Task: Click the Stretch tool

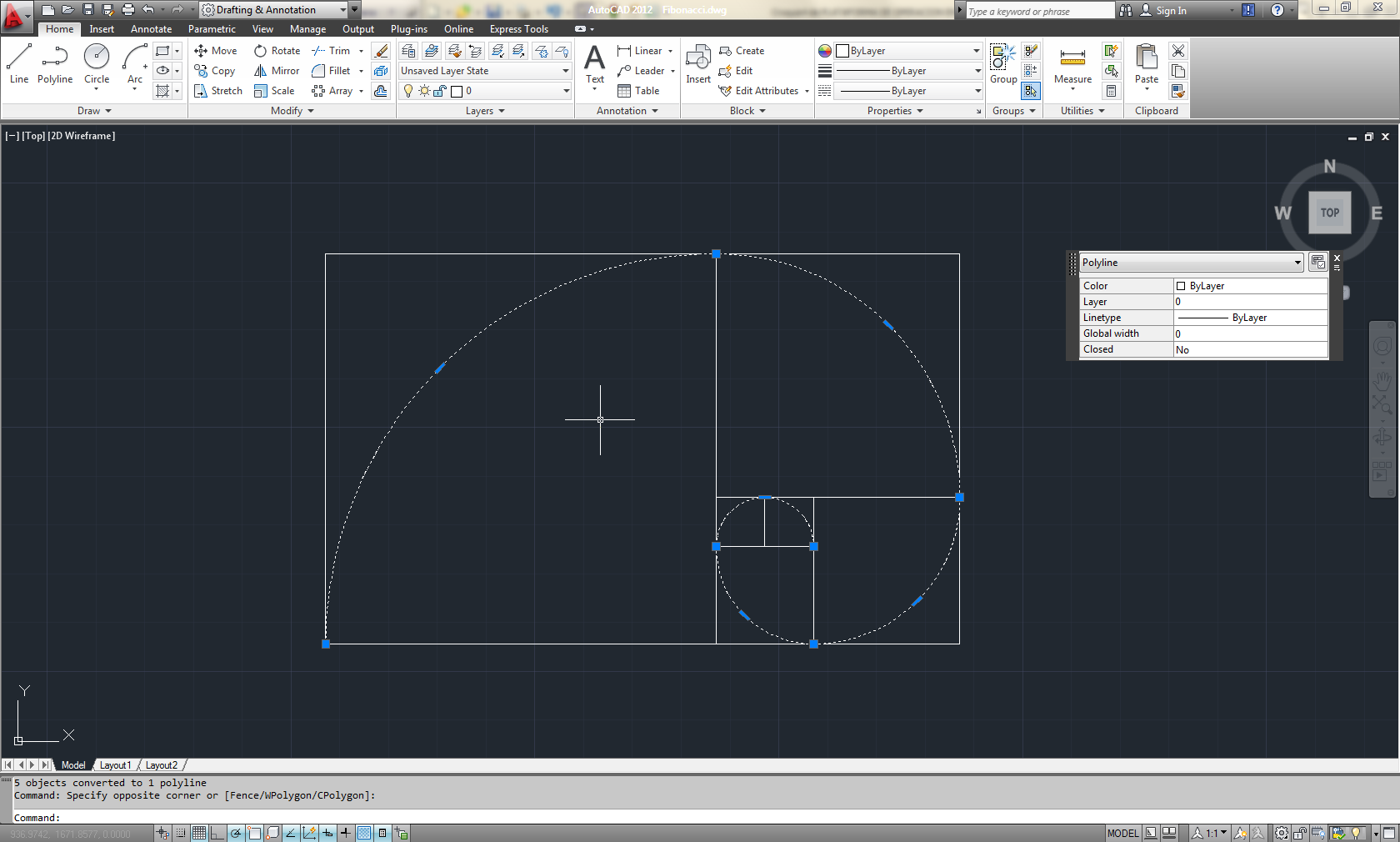Action: coord(218,91)
